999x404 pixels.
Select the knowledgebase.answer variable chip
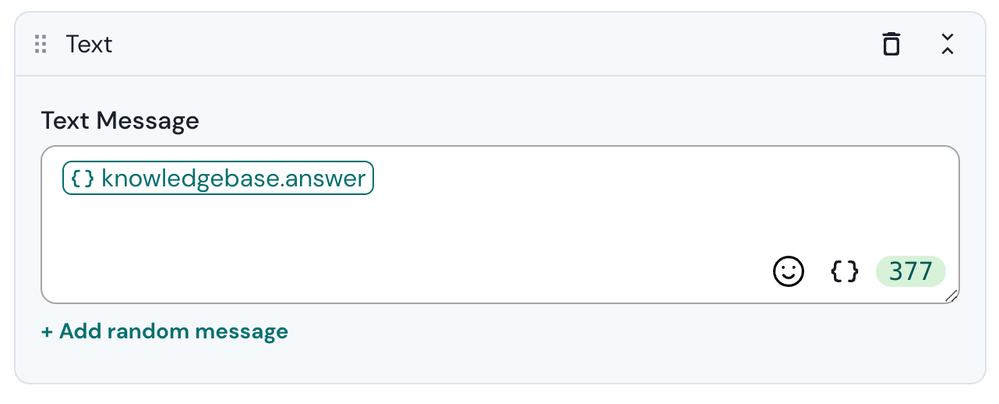218,178
